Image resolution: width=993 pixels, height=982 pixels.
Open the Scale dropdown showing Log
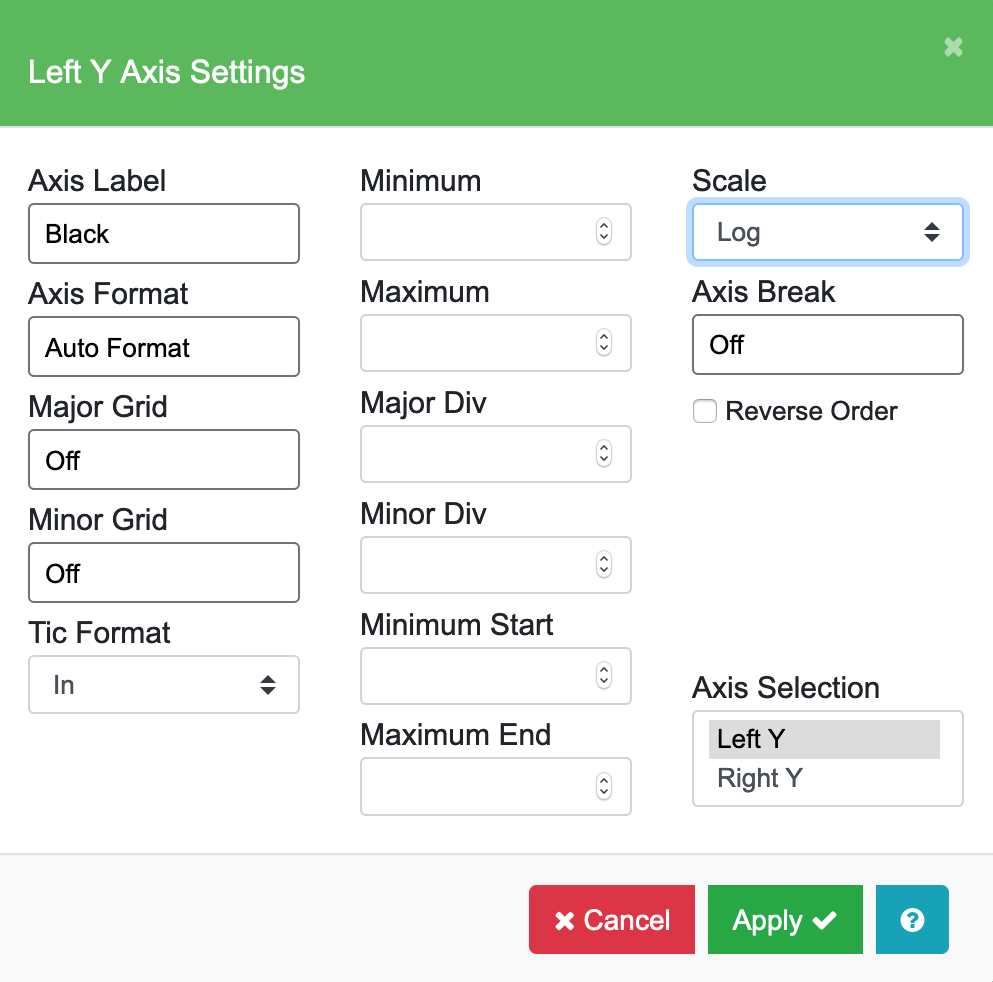tap(827, 233)
